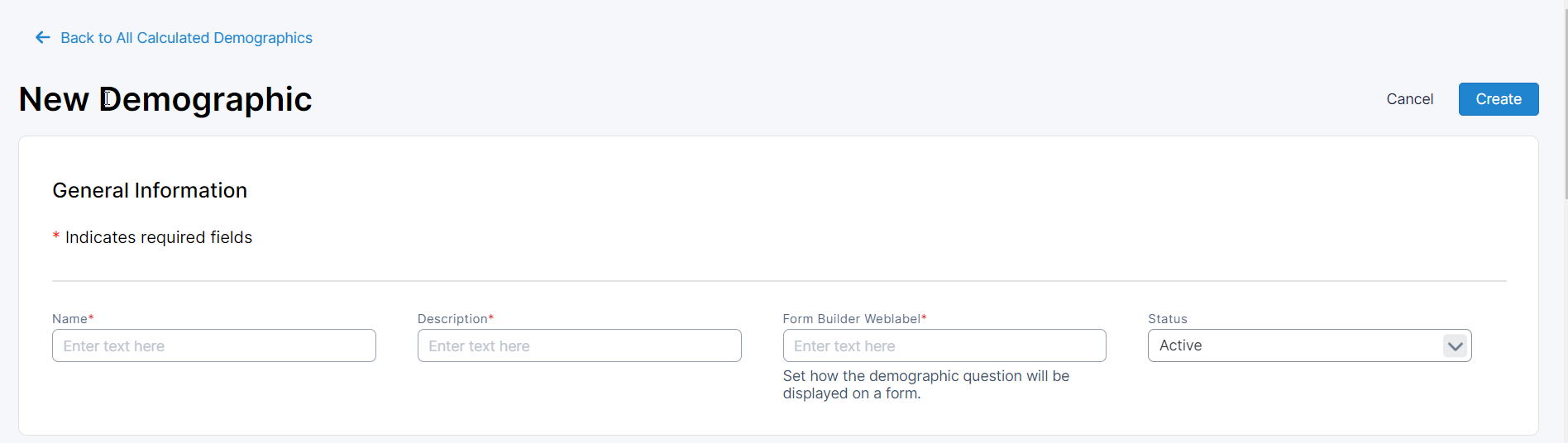Click the Indicates required fields note
This screenshot has width=1568, height=443.
coord(159,238)
